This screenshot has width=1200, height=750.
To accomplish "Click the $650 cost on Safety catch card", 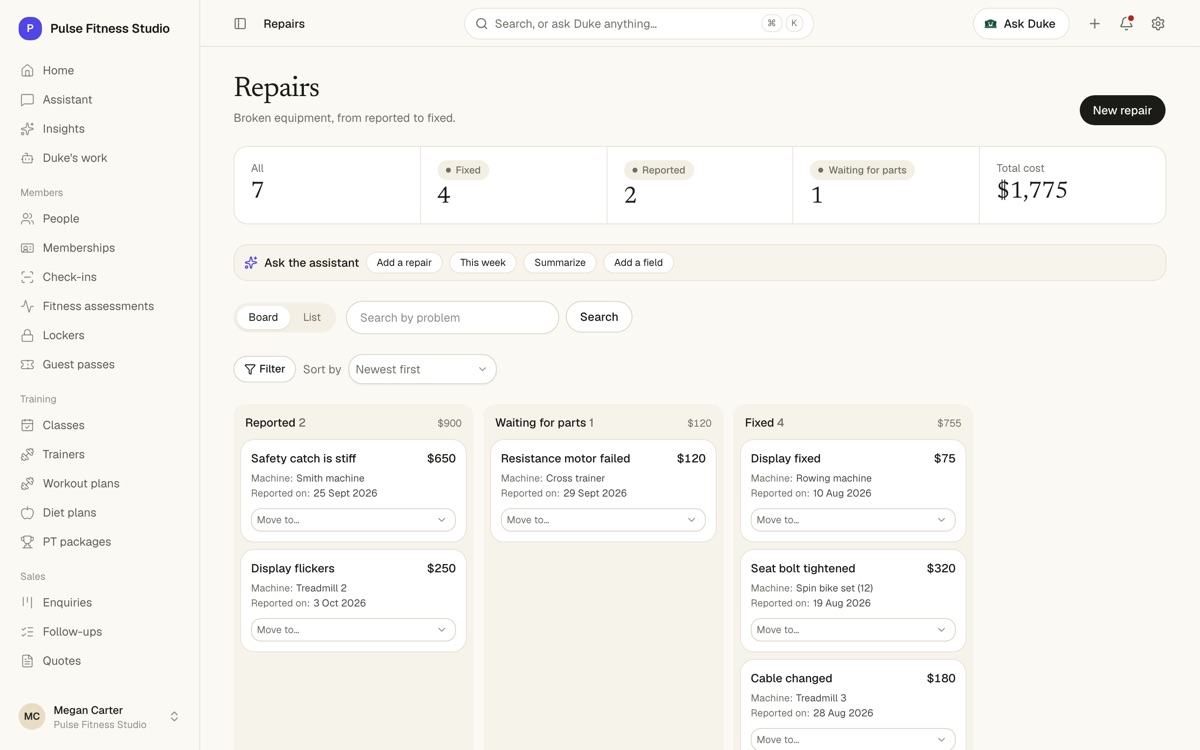I will coord(441,458).
